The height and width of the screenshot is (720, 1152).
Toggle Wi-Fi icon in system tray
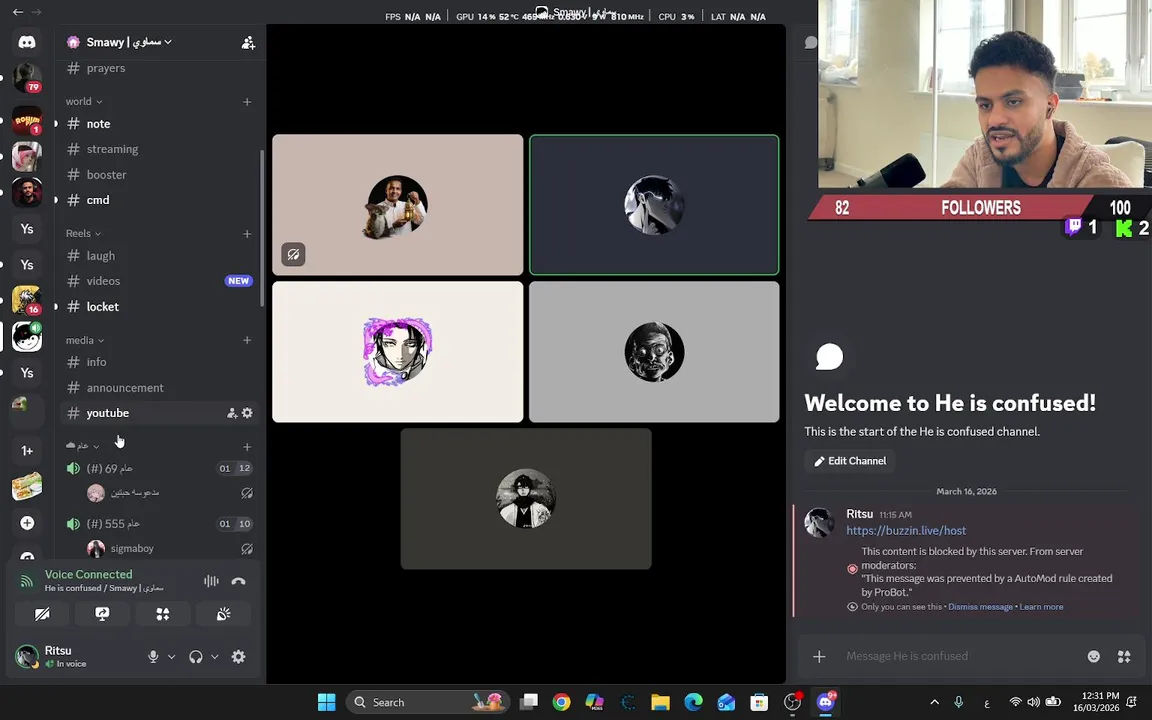pos(1015,702)
